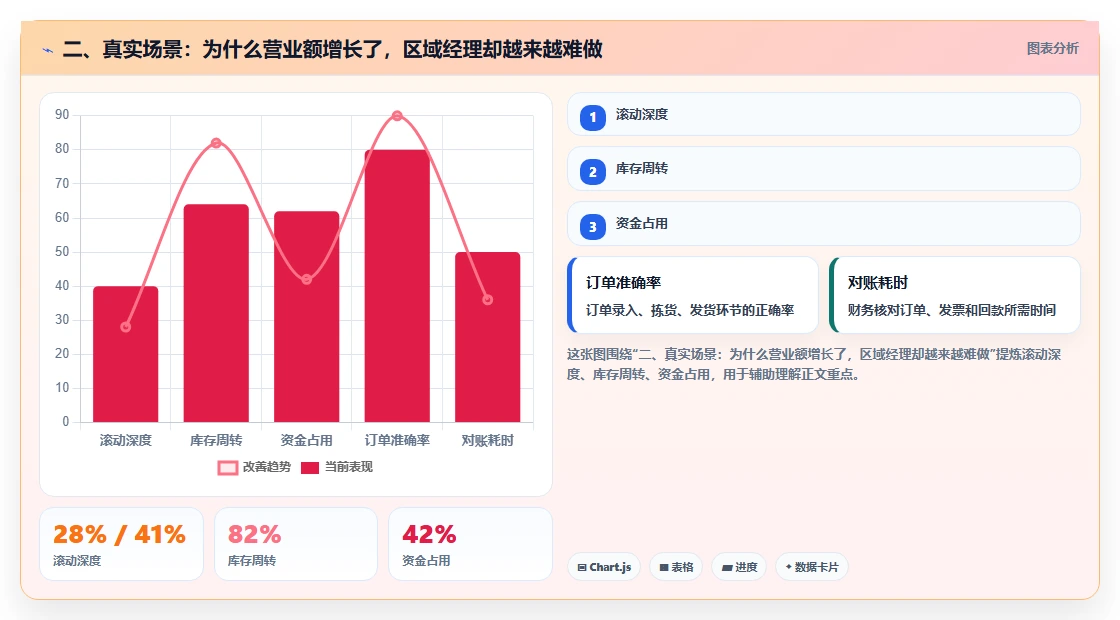Click the 进度 tag

pos(739,567)
